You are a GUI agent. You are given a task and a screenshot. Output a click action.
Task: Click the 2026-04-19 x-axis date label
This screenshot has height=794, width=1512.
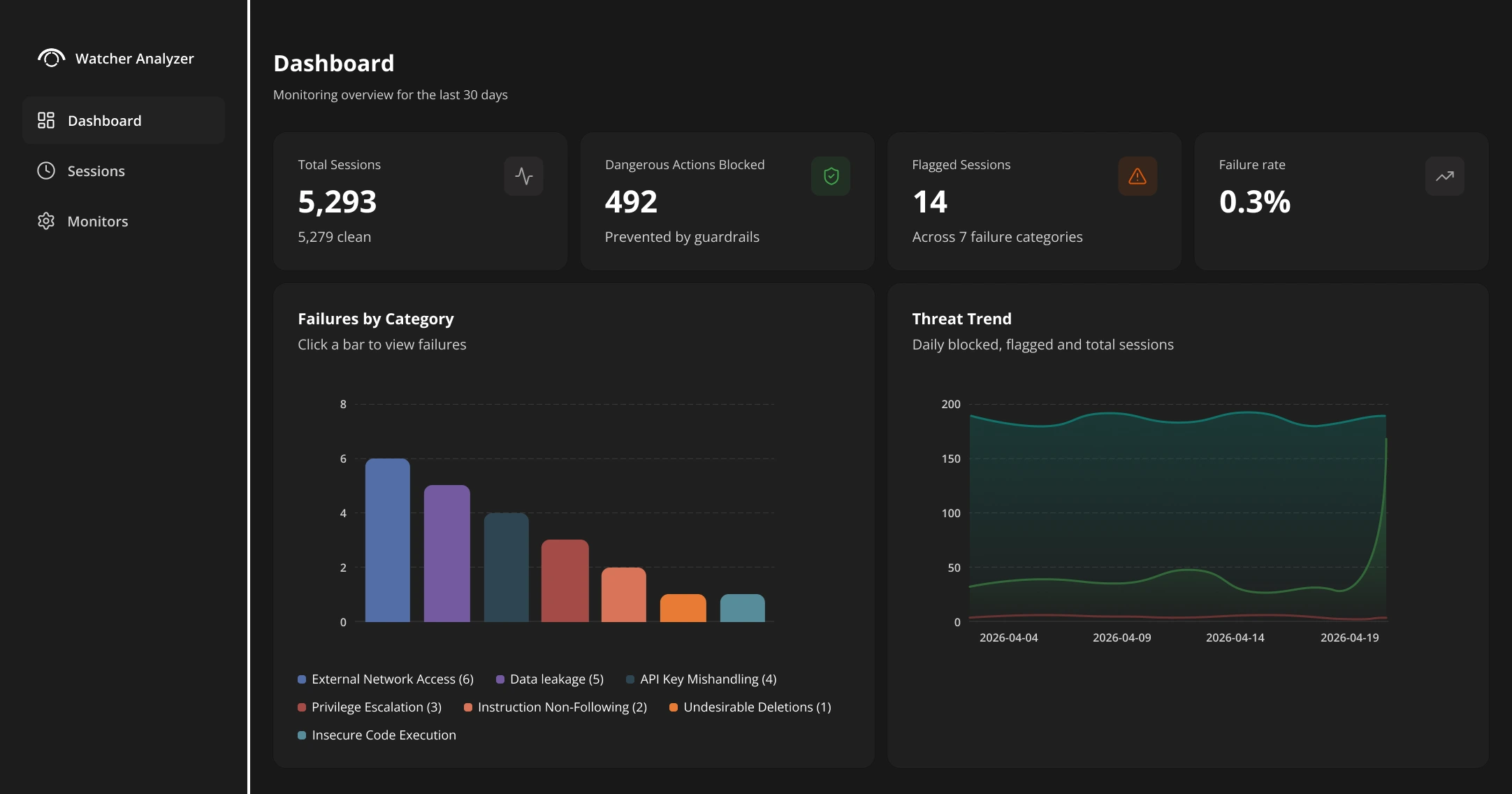[x=1350, y=637]
